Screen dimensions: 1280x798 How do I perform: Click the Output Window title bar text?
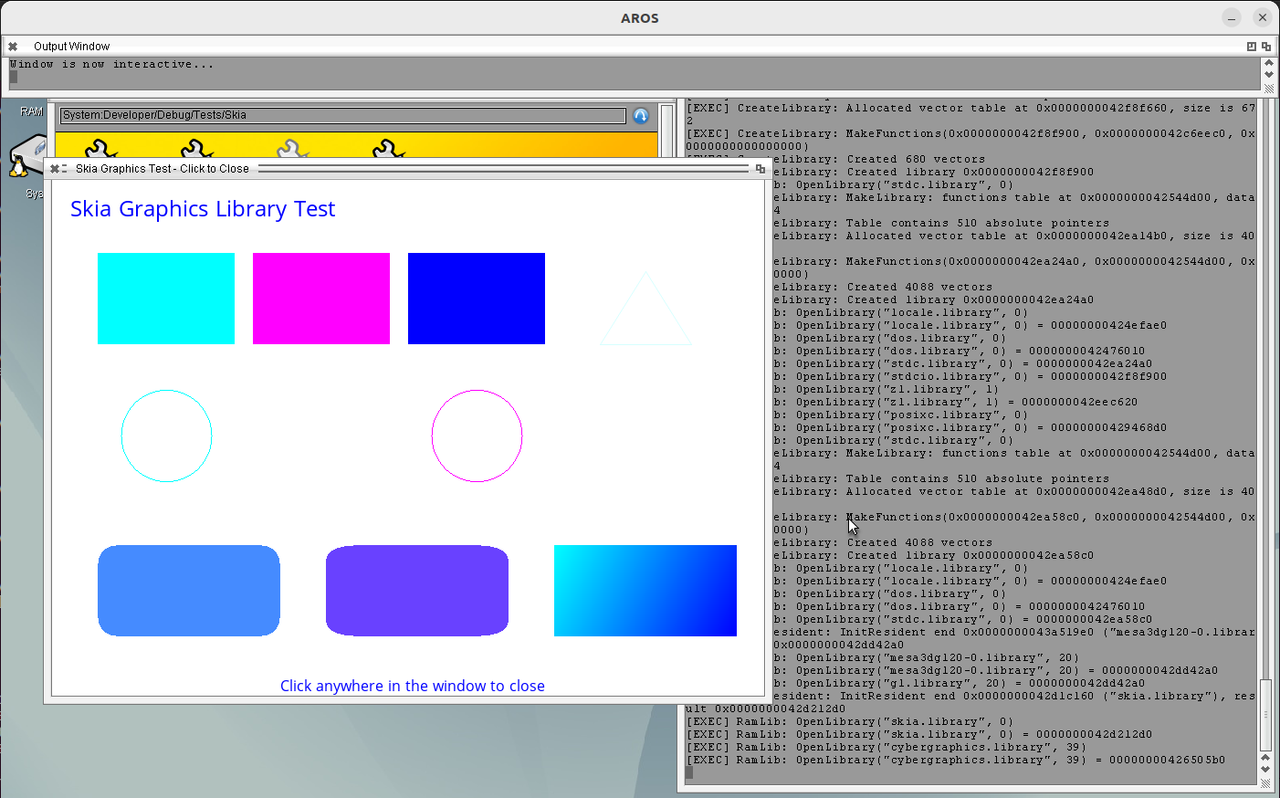(x=72, y=46)
